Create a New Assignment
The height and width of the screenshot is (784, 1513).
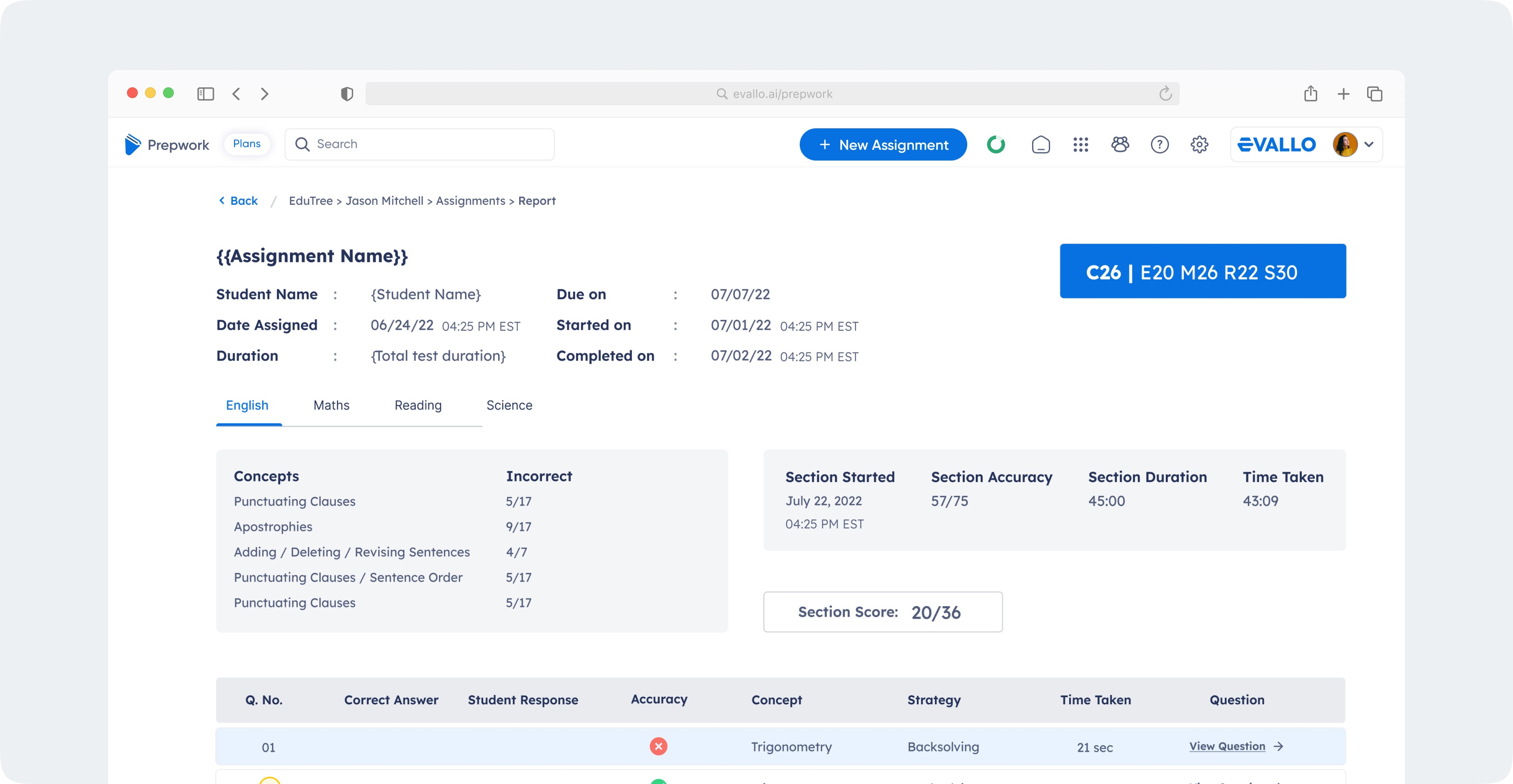[x=883, y=144]
